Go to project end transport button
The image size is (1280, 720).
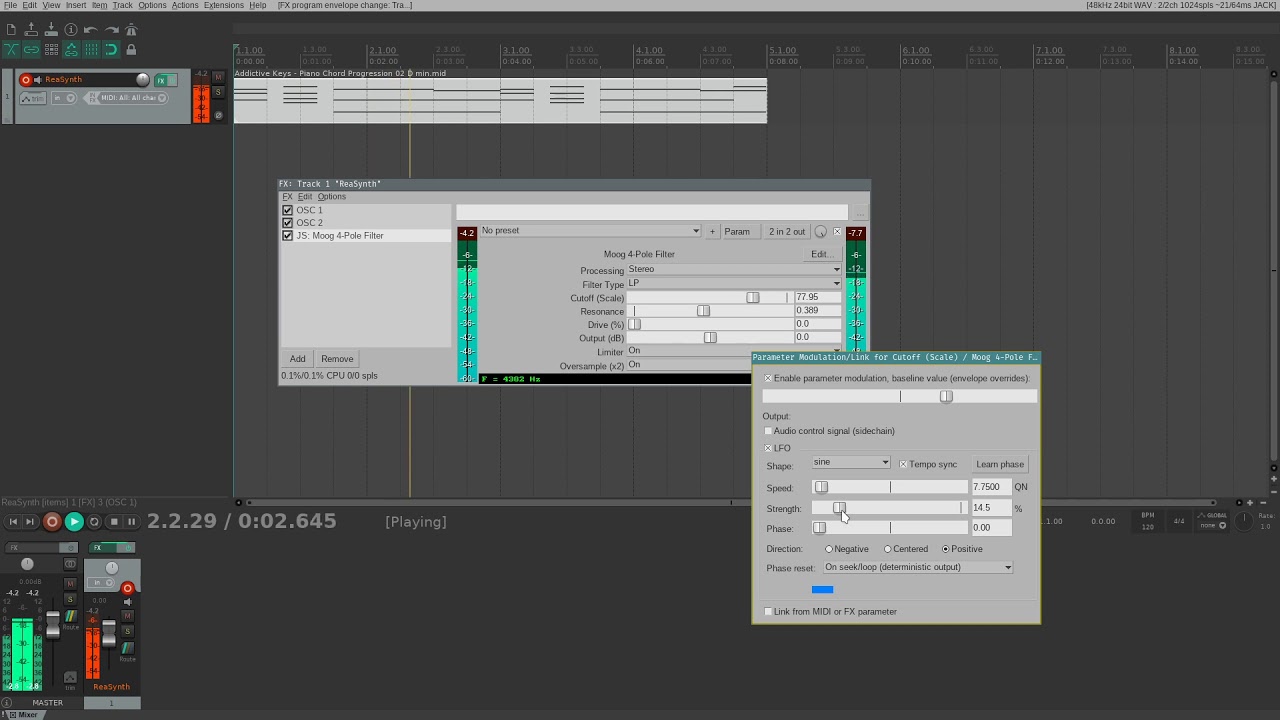pos(30,522)
